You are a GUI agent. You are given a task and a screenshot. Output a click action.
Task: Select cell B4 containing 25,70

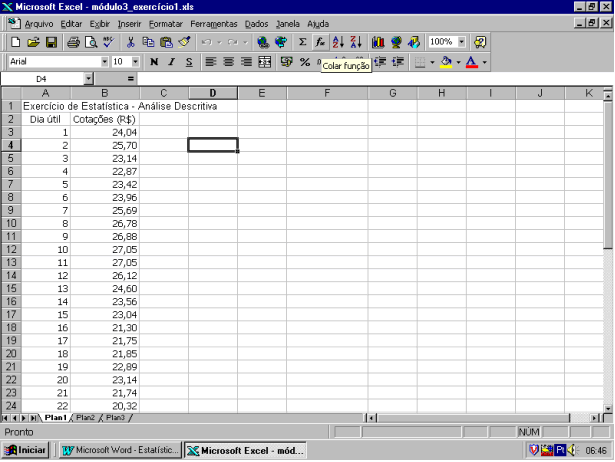click(105, 145)
